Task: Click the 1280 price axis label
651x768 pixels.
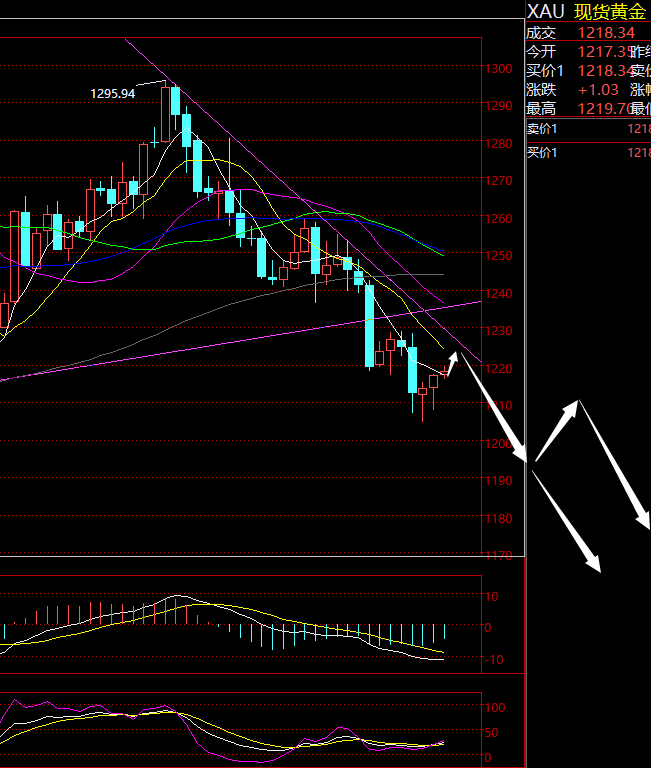Action: click(499, 144)
